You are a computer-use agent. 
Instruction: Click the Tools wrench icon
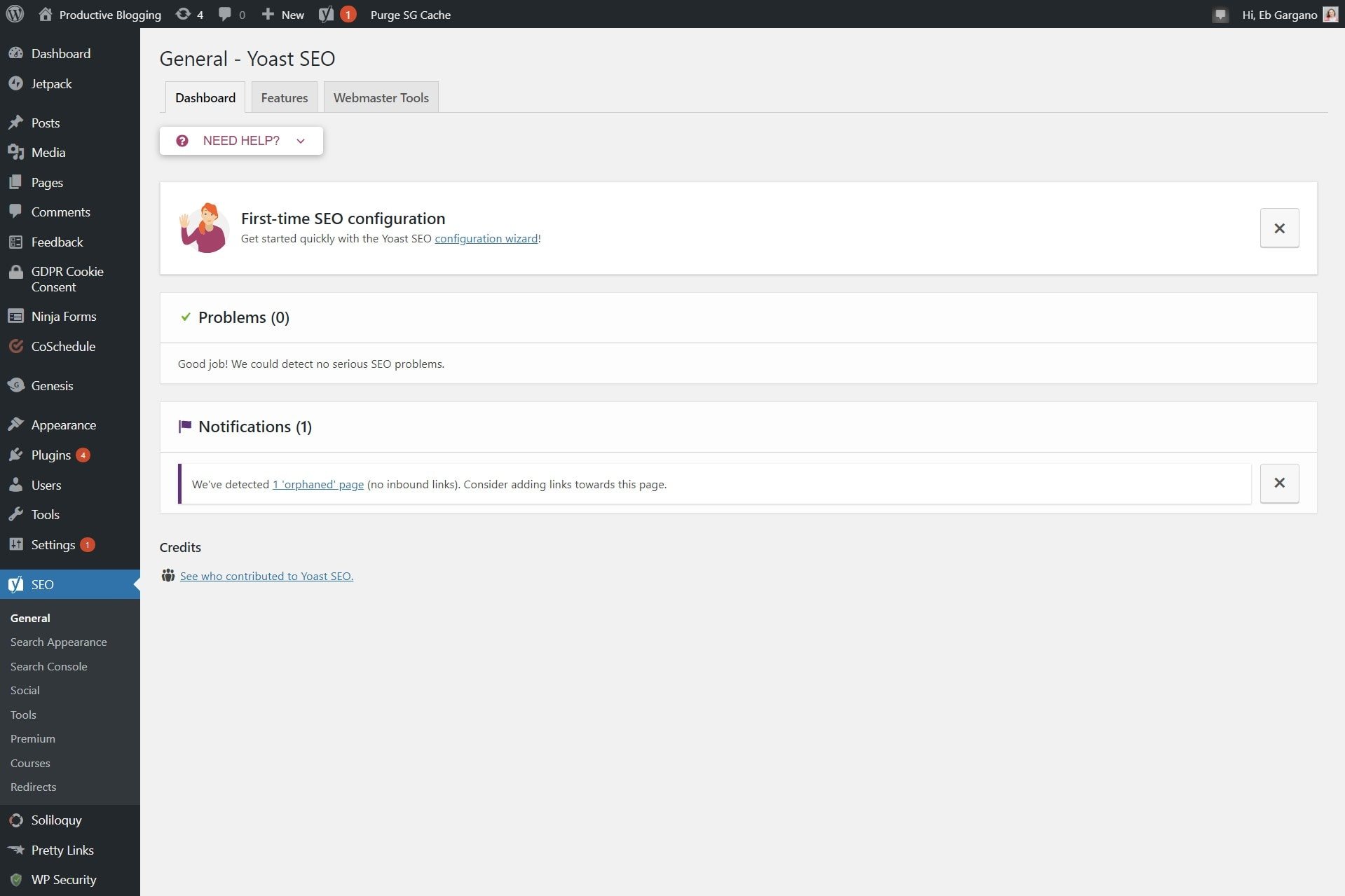(15, 514)
